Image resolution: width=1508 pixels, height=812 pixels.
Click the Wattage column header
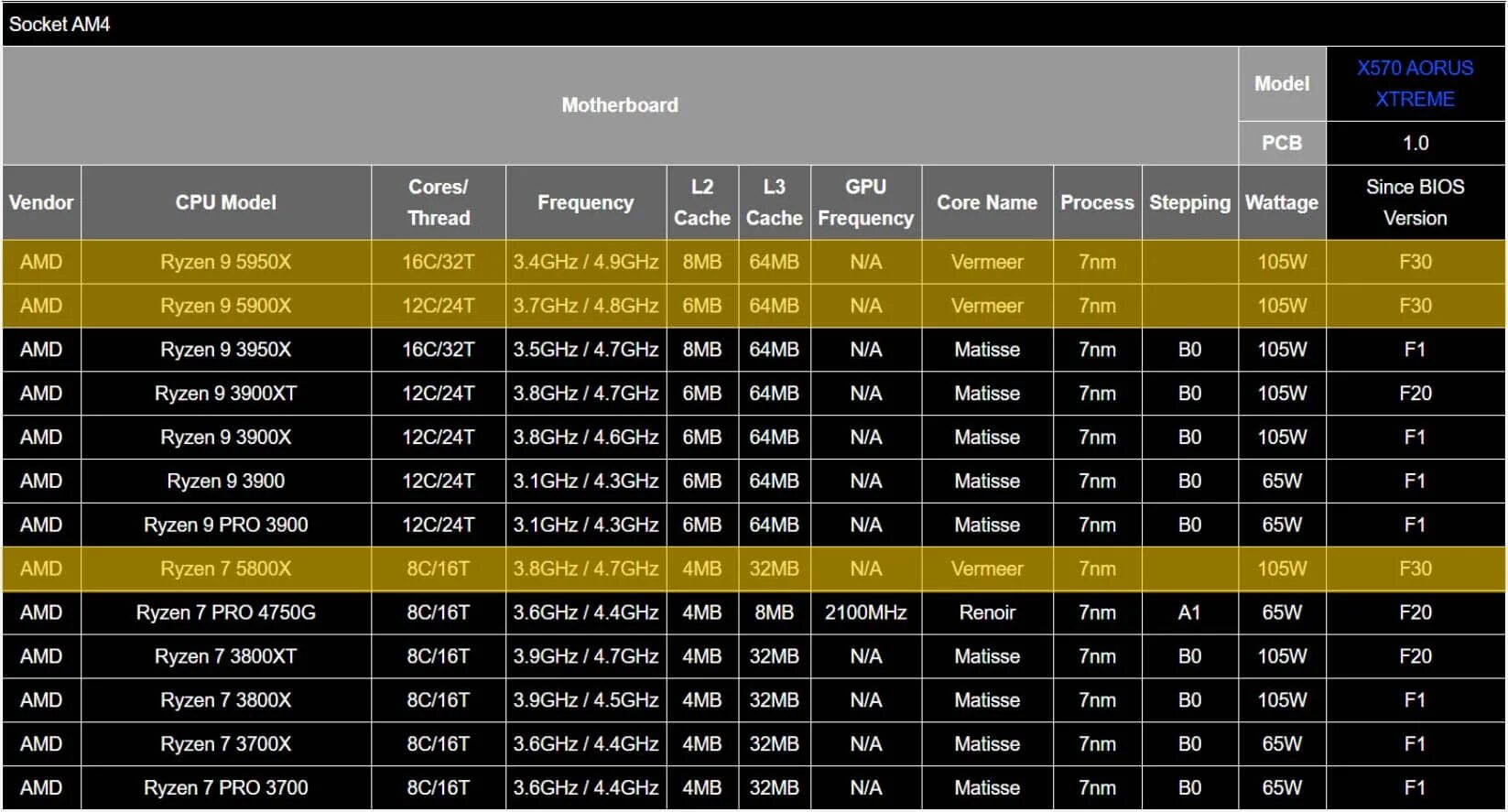coord(1282,202)
